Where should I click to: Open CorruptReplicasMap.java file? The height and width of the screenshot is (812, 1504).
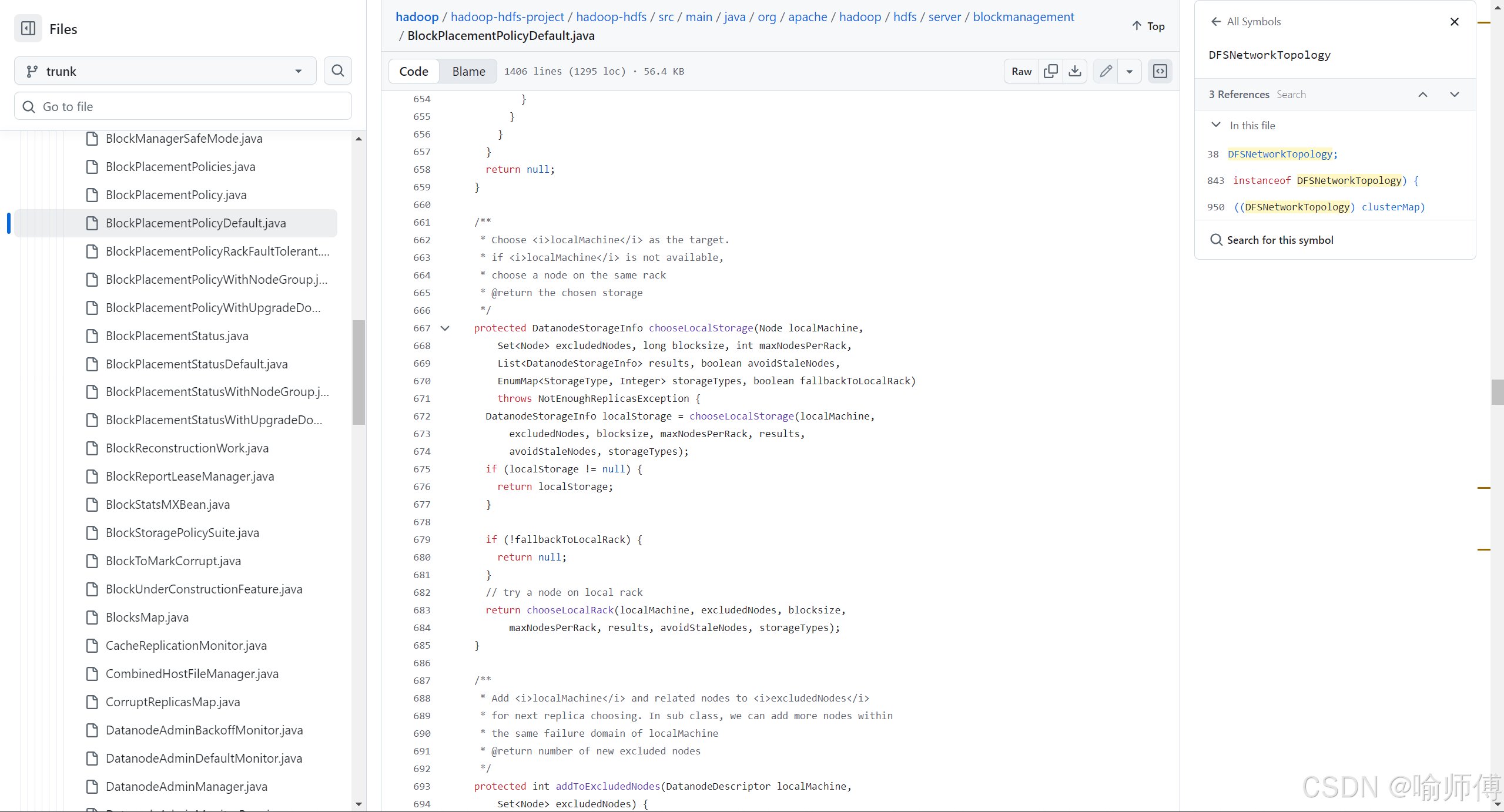pos(173,702)
